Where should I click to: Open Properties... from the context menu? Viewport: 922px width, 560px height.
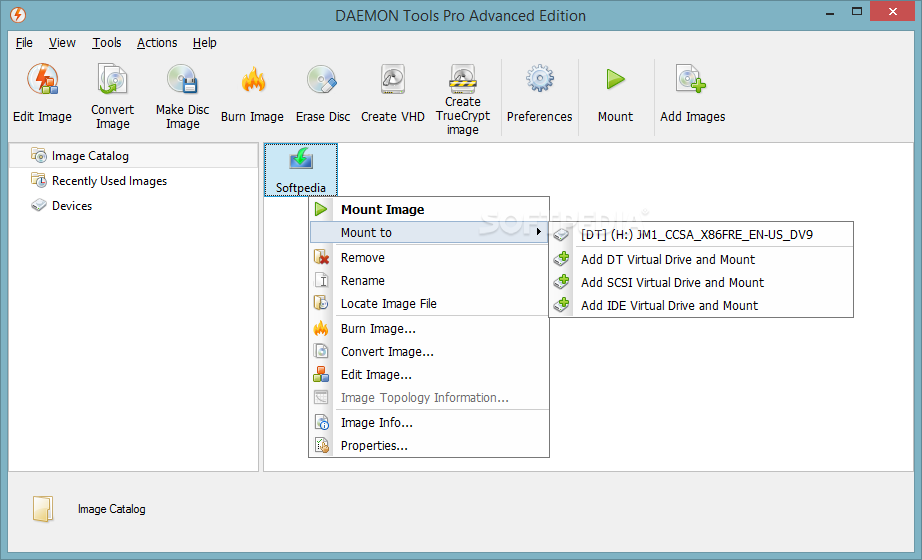pos(429,446)
